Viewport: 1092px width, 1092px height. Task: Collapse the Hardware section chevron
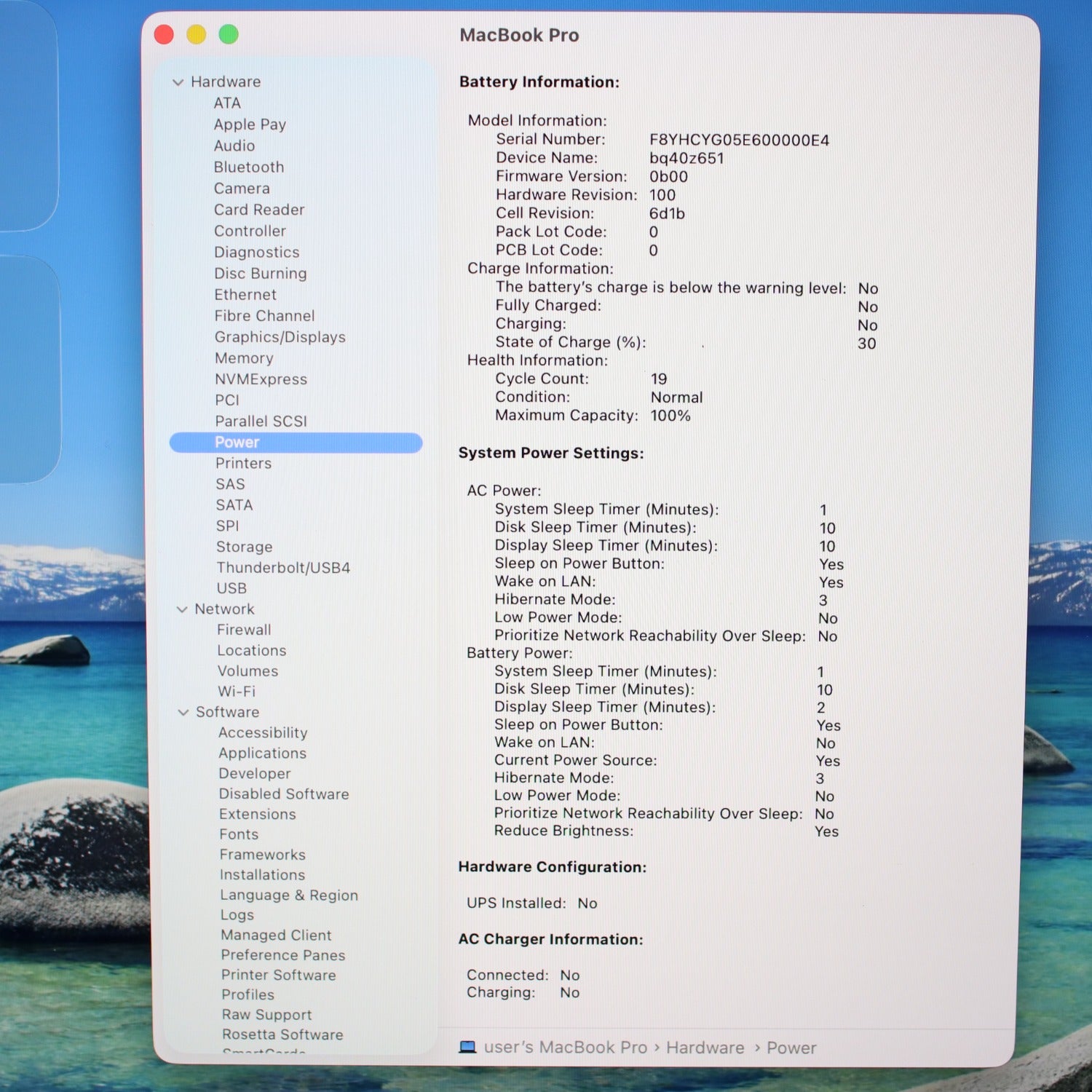coord(178,82)
